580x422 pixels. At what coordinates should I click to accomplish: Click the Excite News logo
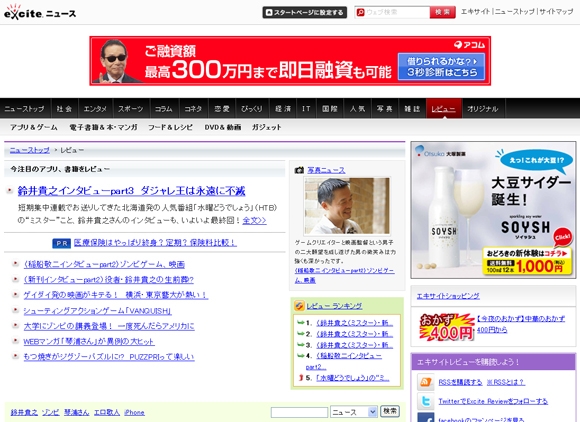pos(40,13)
